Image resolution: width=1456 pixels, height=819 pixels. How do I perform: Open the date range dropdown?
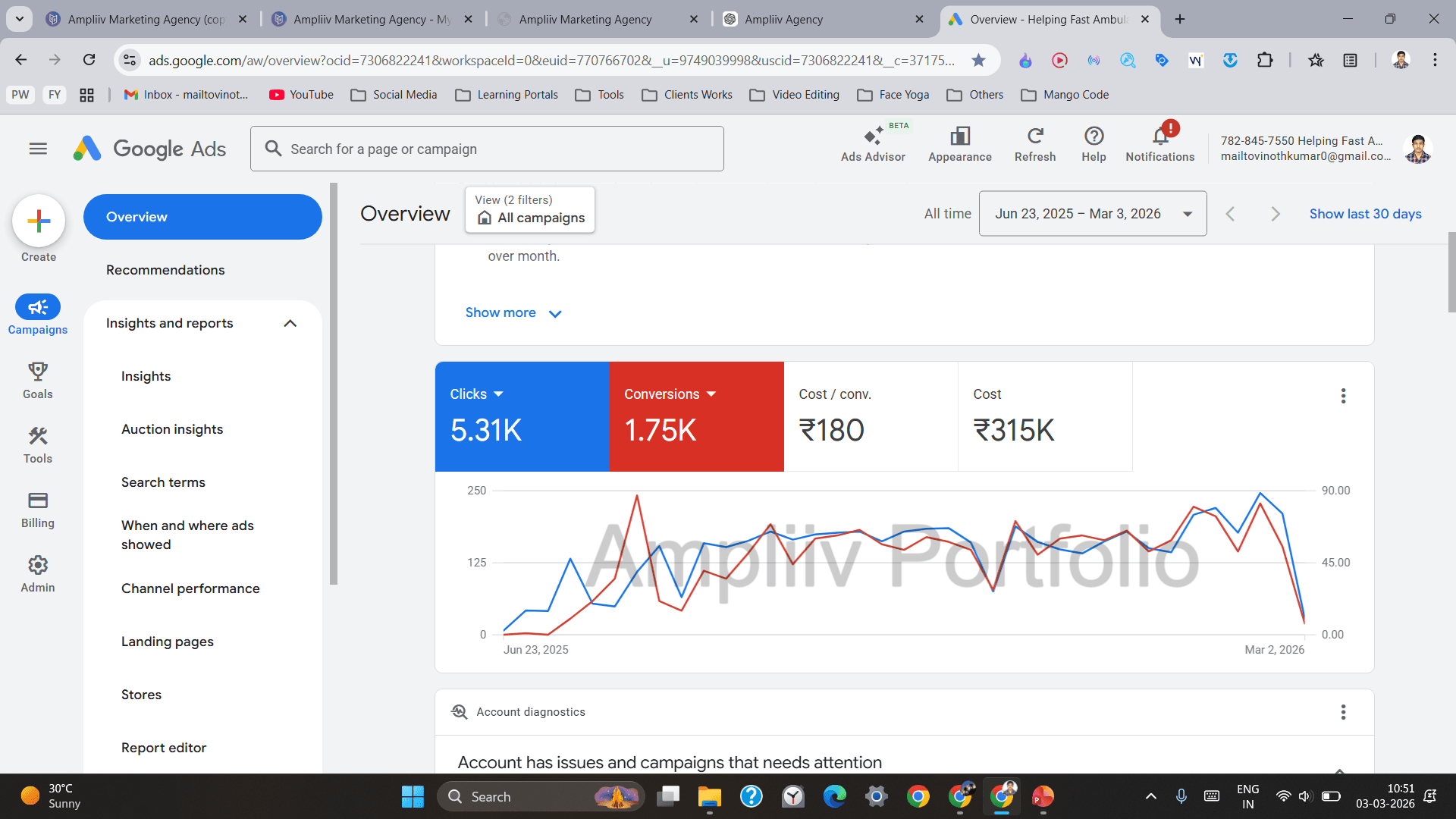coord(1093,214)
